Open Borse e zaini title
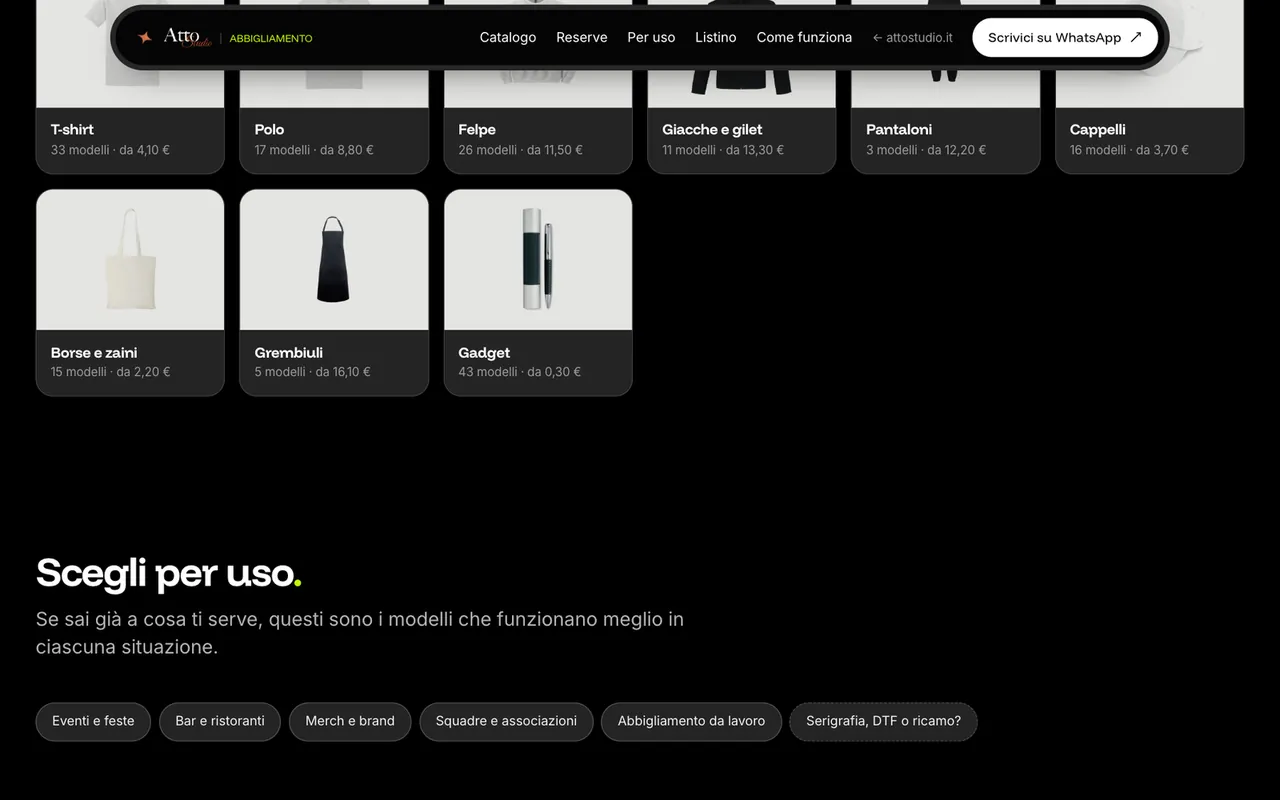The image size is (1280, 800). point(94,352)
